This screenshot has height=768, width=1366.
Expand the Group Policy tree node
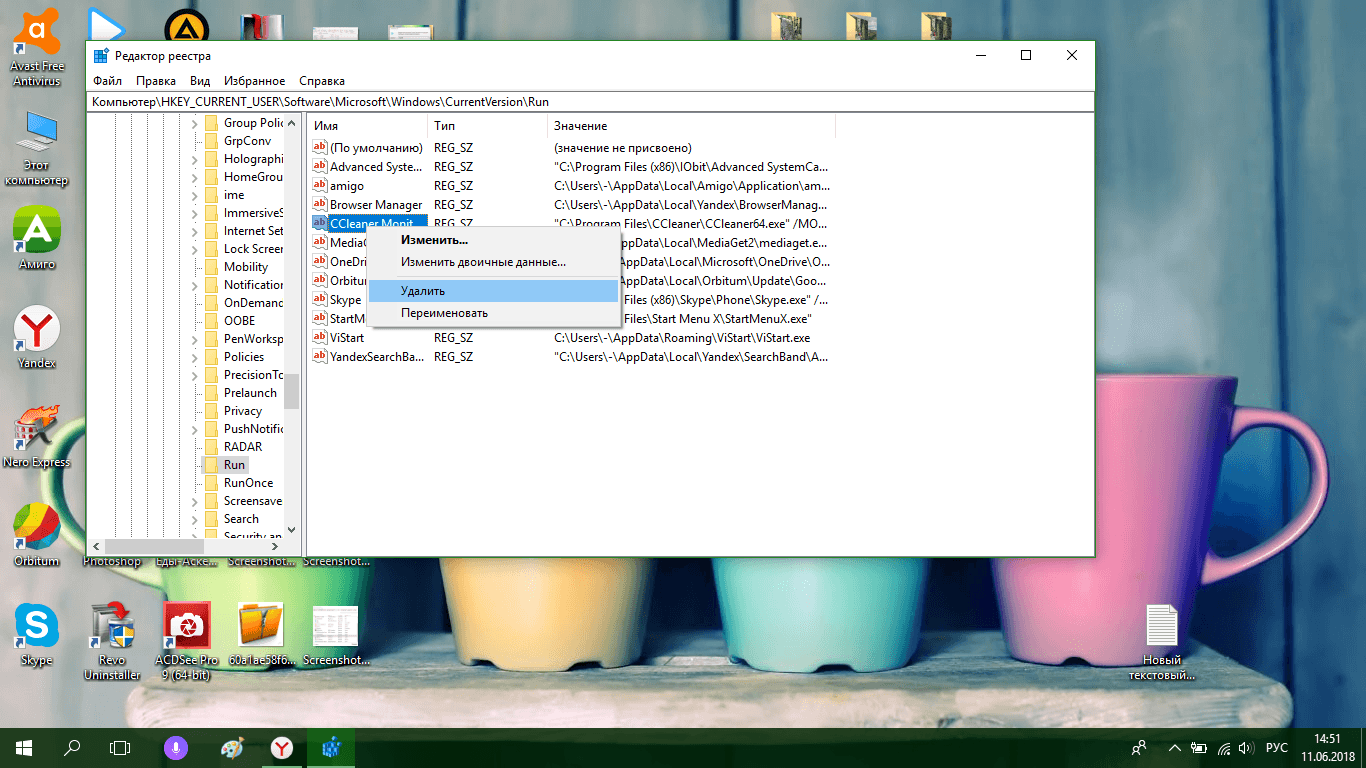[195, 123]
